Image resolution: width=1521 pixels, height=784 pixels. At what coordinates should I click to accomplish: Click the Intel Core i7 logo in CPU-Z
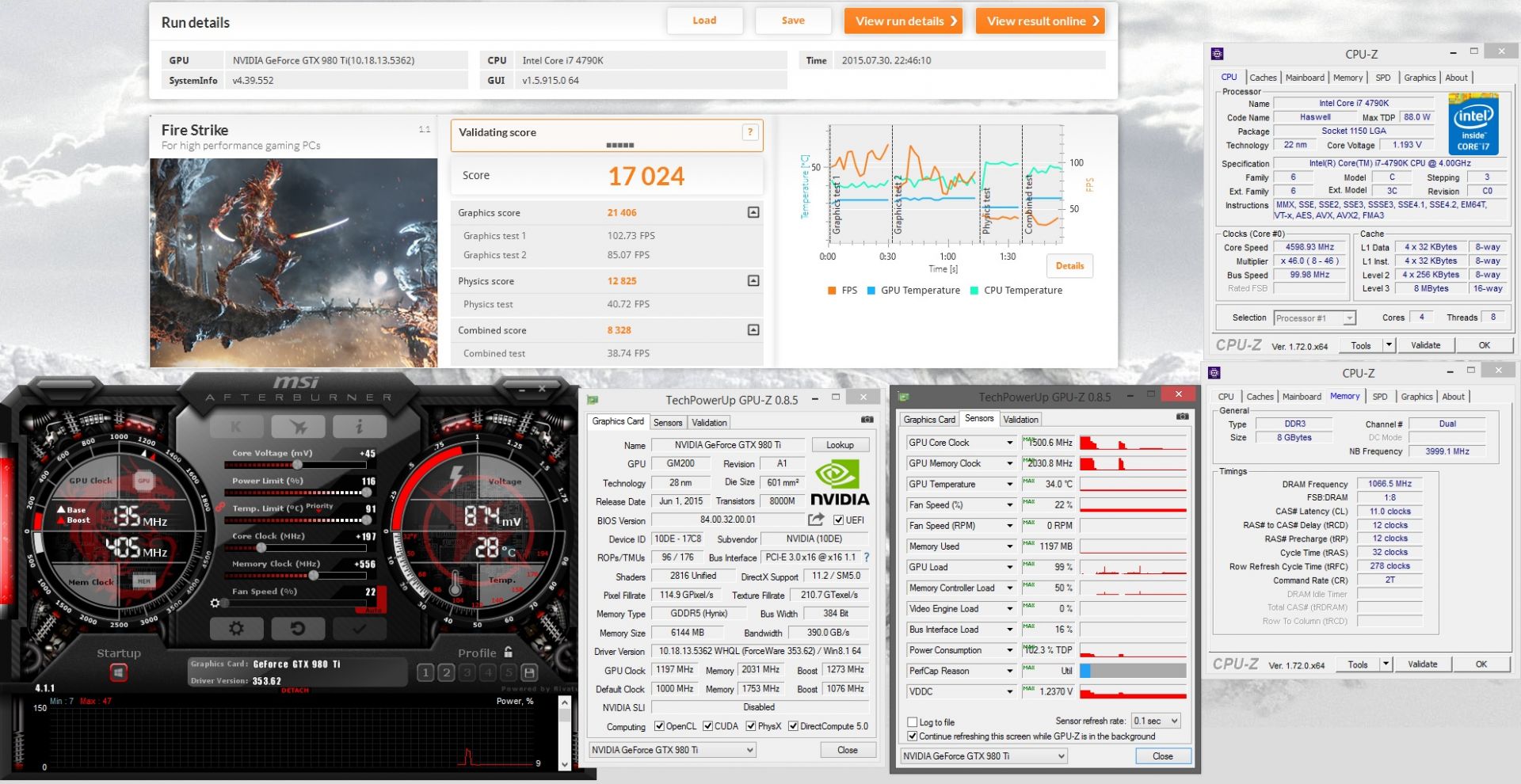(1473, 124)
